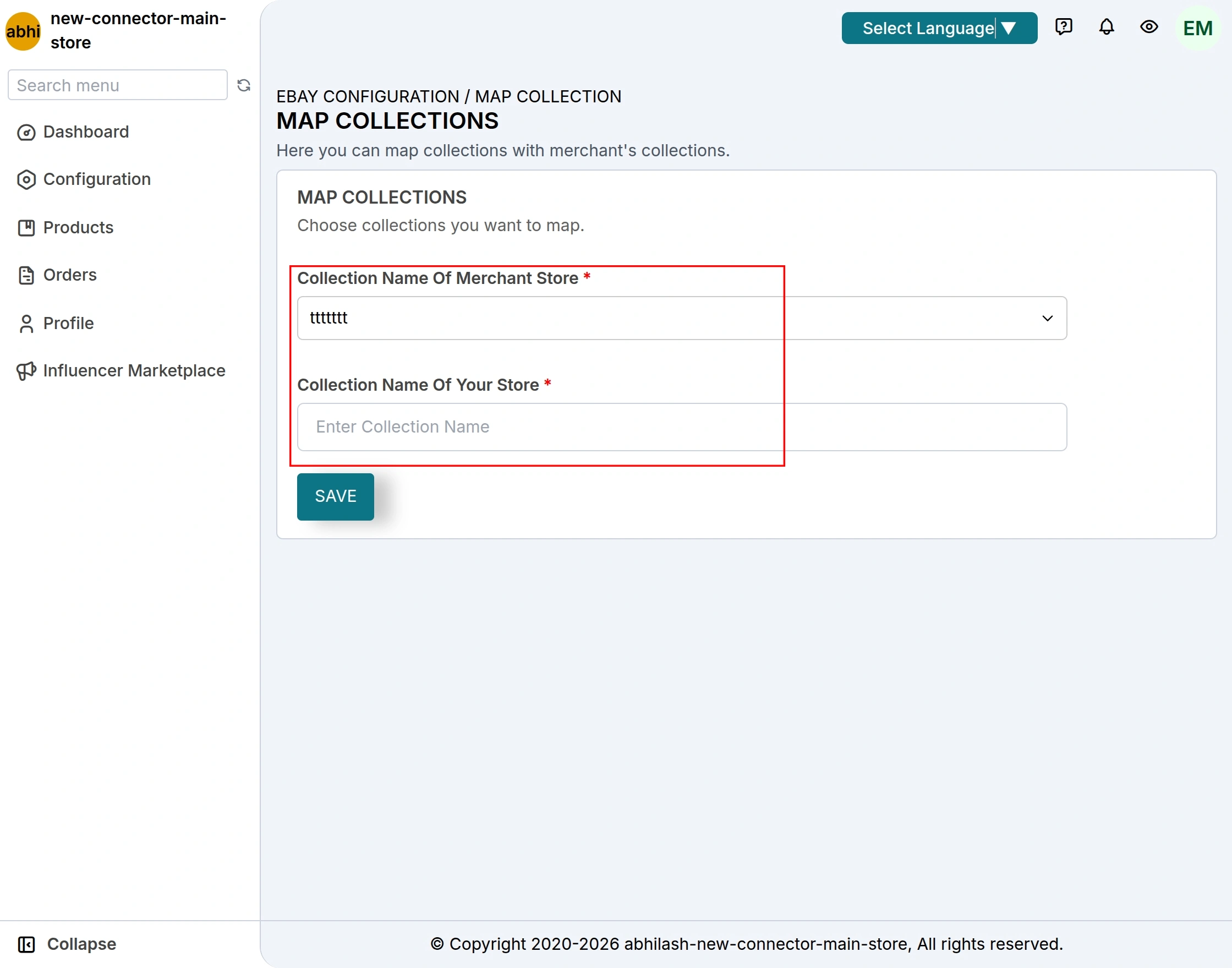Click the abhi store logo

[x=23, y=31]
